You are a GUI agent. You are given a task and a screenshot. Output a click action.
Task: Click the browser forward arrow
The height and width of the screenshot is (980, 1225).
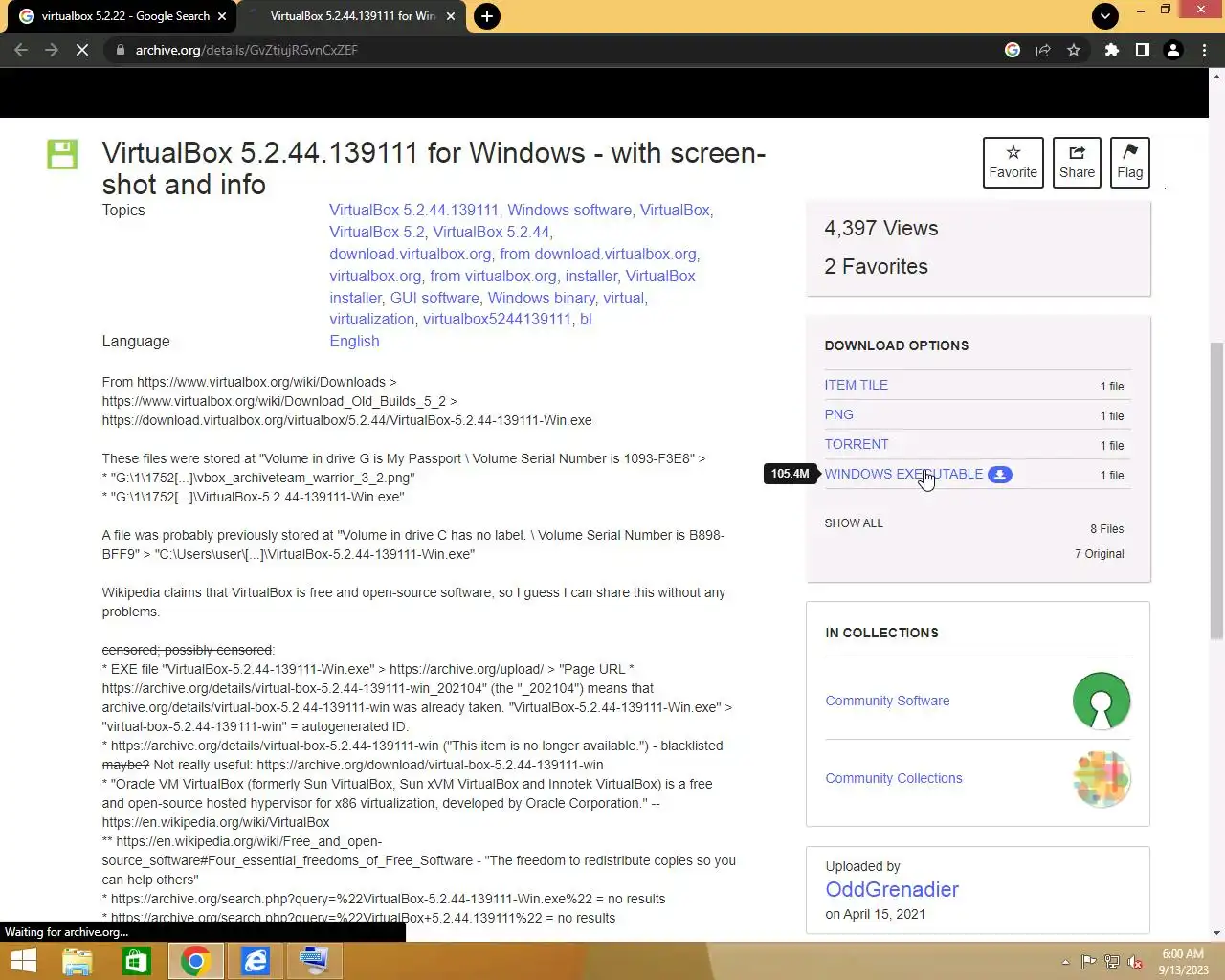coord(52,50)
